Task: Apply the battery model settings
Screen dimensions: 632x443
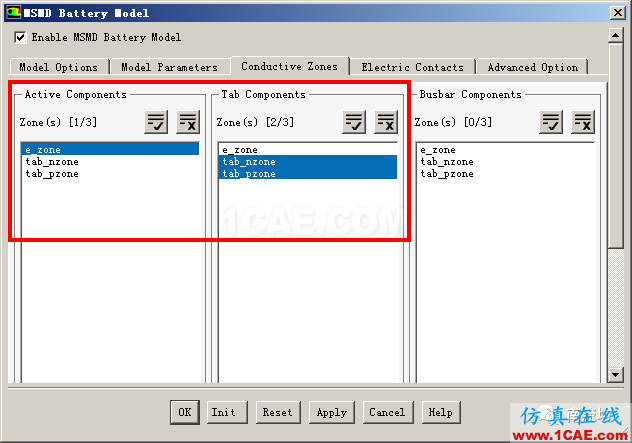Action: [x=332, y=412]
